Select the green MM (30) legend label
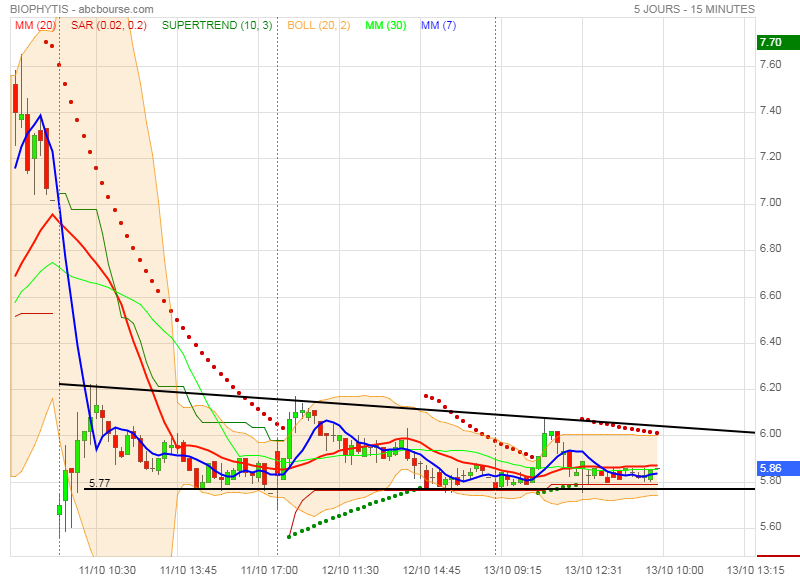The width and height of the screenshot is (800, 580). click(386, 25)
